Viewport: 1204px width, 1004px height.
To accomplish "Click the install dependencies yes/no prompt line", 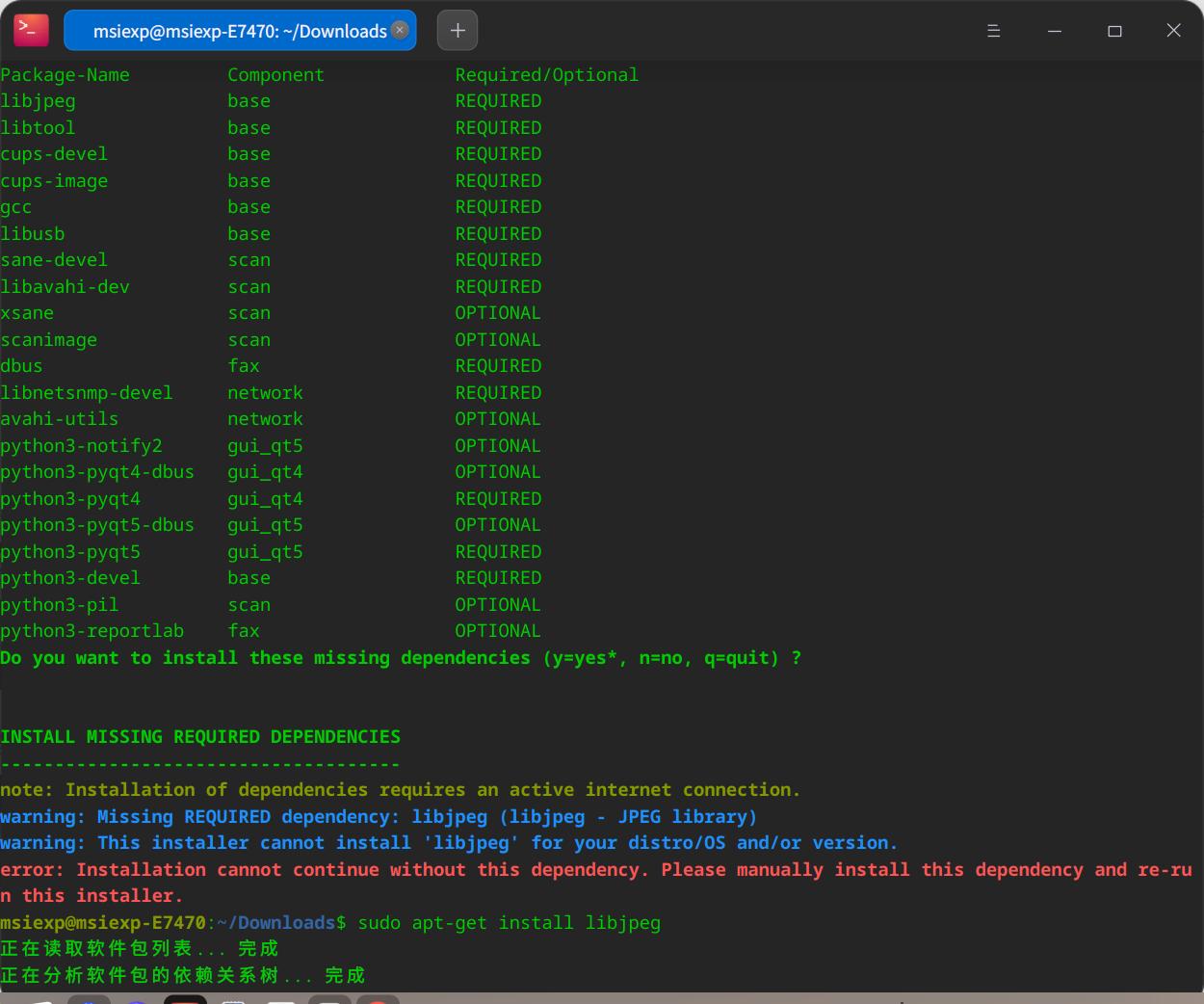I will point(401,657).
